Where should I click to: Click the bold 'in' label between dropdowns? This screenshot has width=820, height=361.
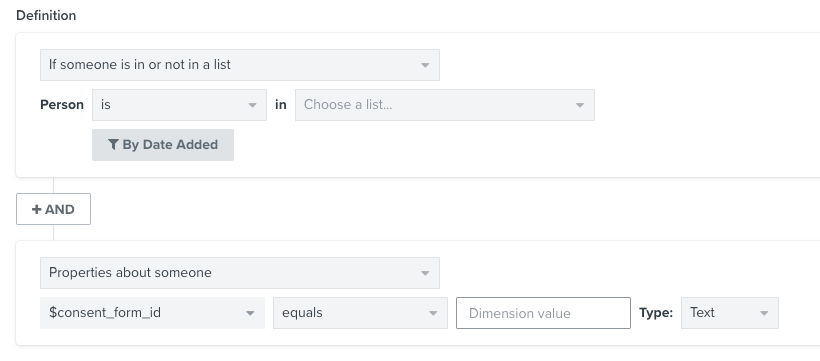(x=281, y=105)
